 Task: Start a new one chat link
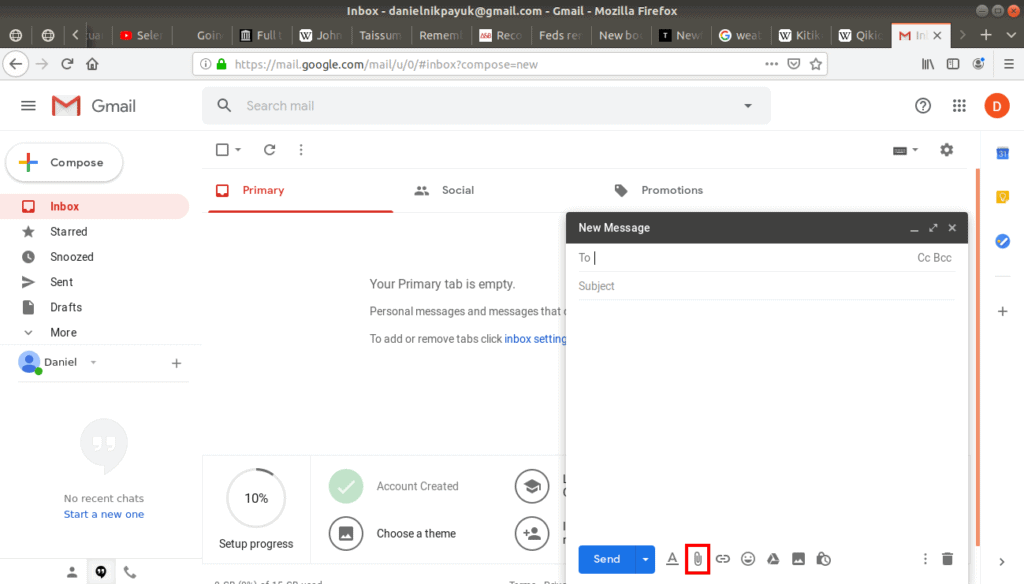(104, 514)
